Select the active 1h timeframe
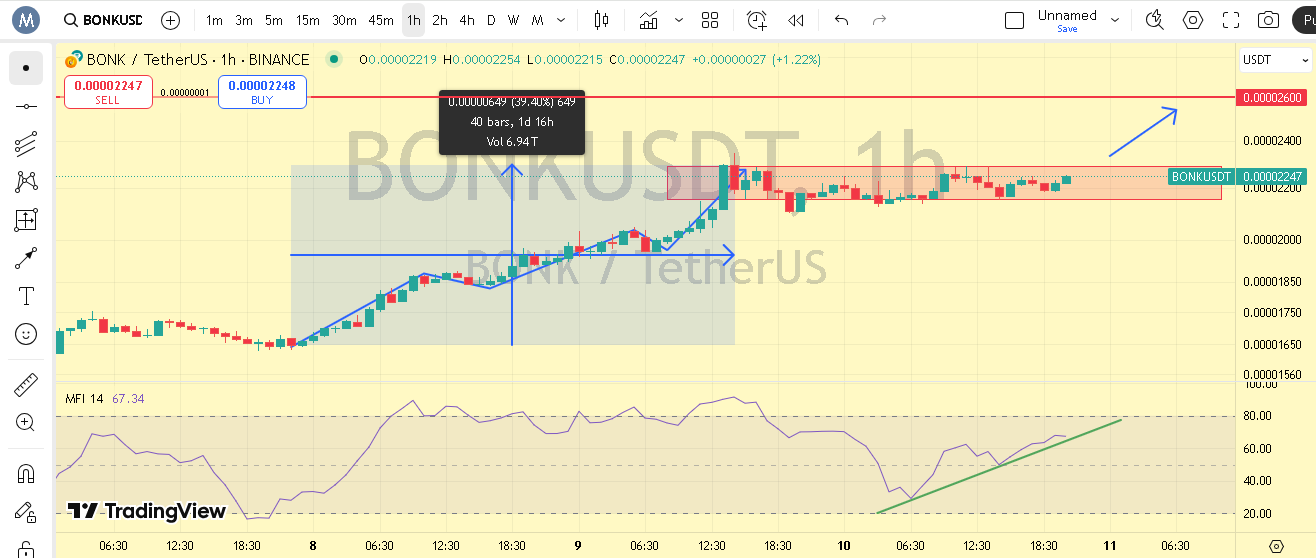The width and height of the screenshot is (1316, 558). click(x=414, y=20)
